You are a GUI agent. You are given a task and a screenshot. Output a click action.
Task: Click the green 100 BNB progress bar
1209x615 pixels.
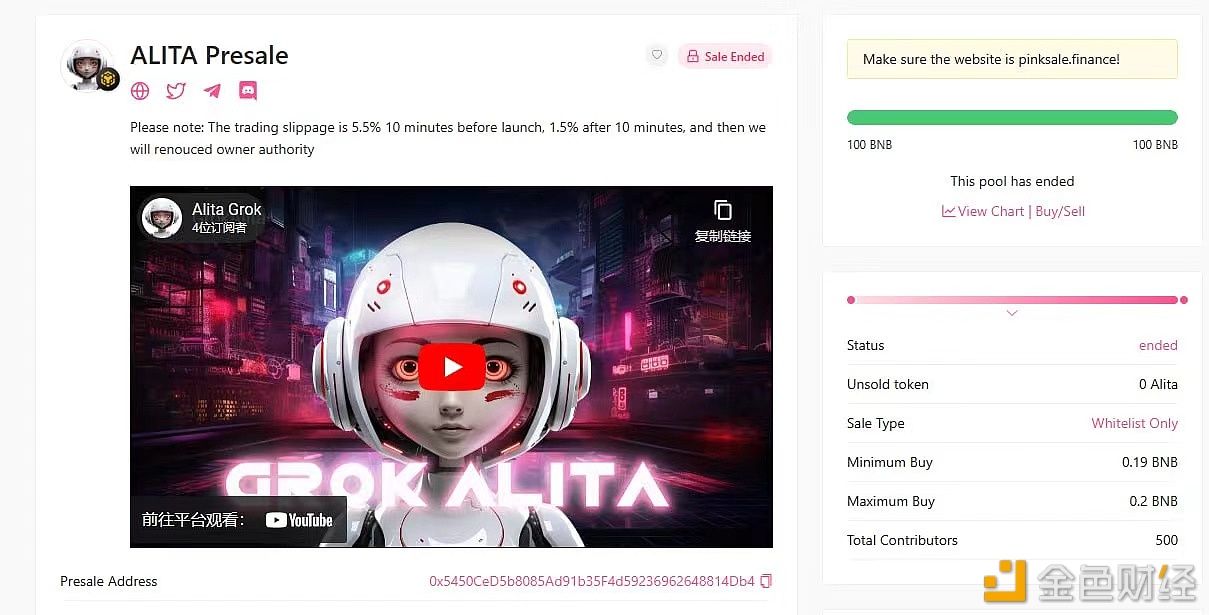coord(1012,117)
